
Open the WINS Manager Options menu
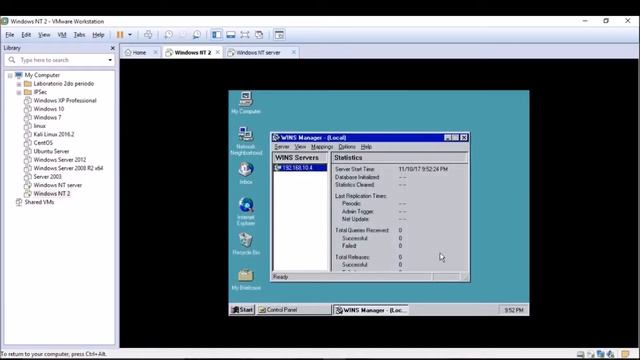point(347,147)
